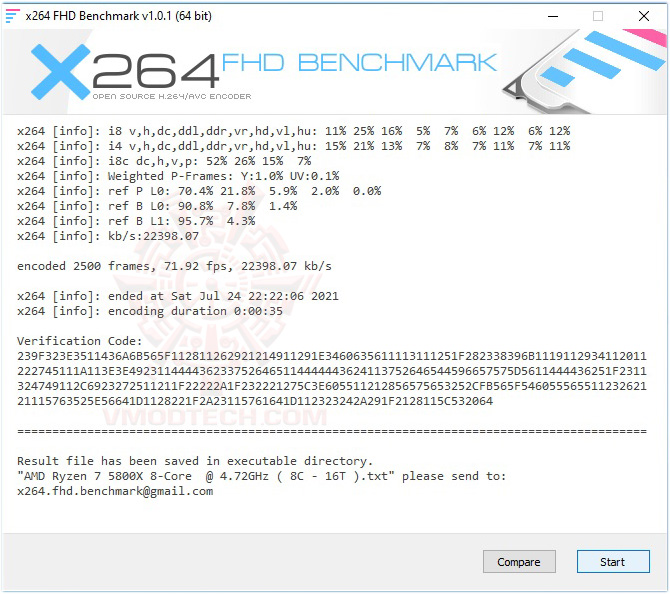Click the first line of verification code
The height and width of the screenshot is (594, 670).
[332, 356]
